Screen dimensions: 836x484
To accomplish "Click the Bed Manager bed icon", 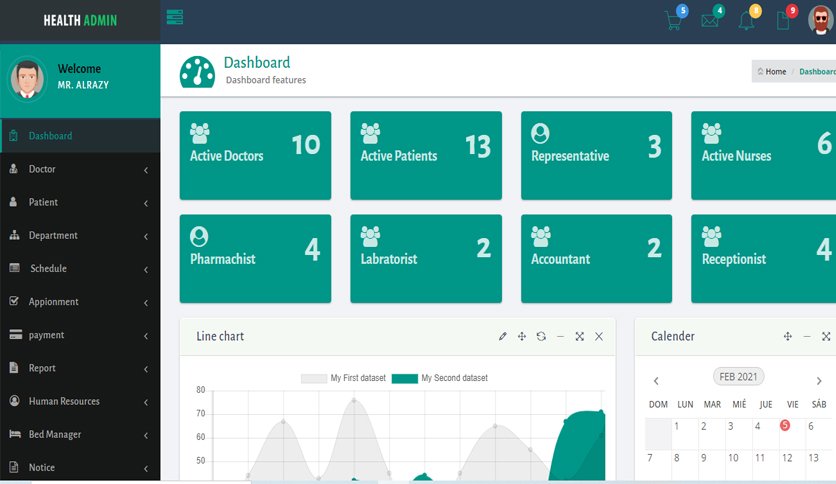I will [15, 434].
